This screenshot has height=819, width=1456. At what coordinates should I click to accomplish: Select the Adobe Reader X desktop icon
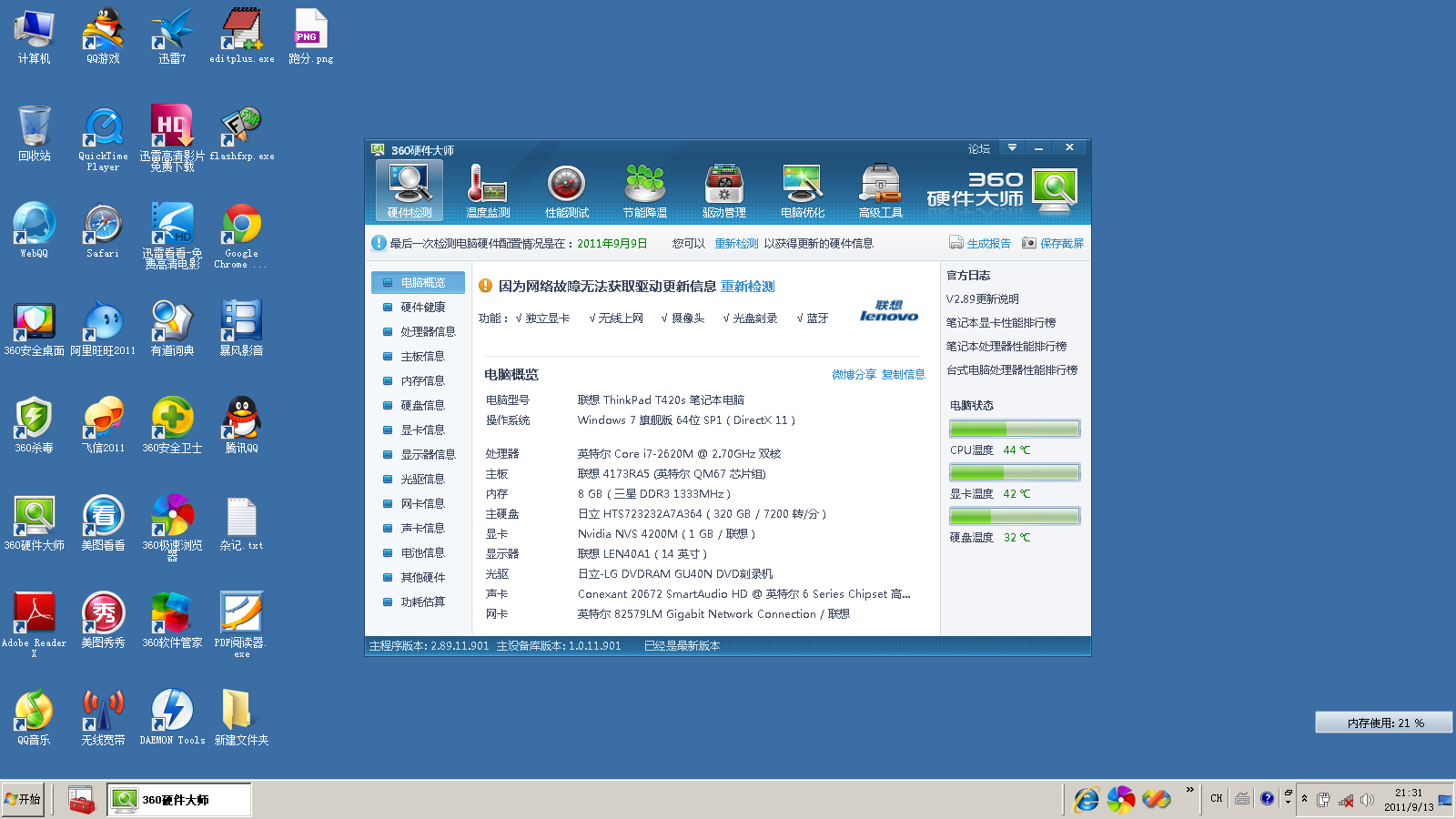35,624
